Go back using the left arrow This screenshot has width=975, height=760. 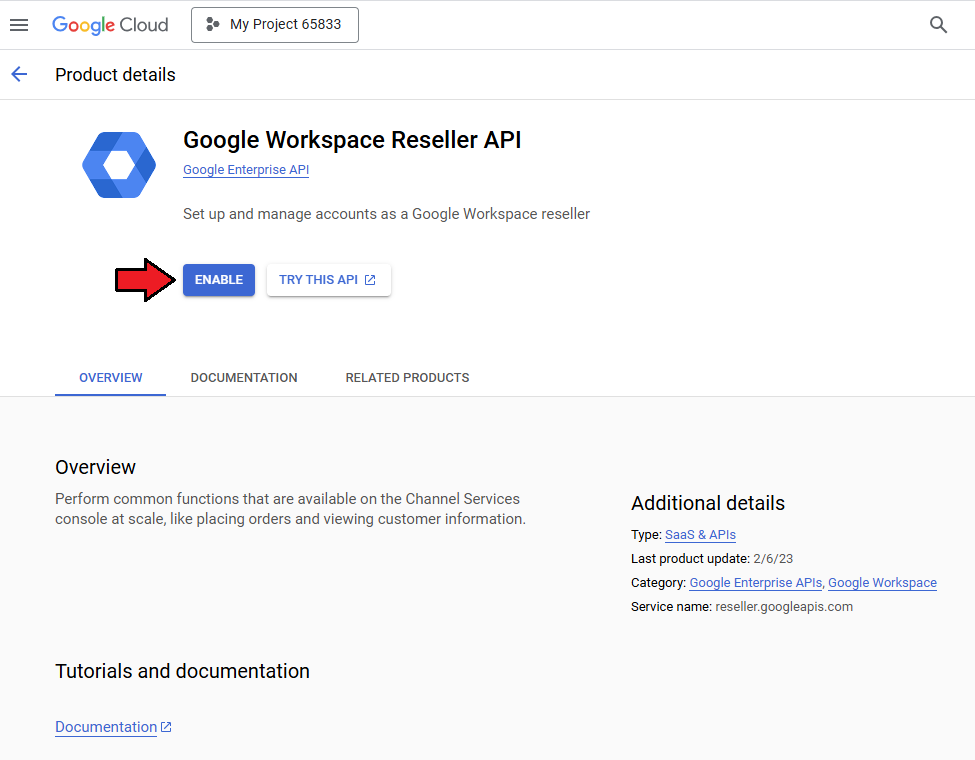pos(19,75)
